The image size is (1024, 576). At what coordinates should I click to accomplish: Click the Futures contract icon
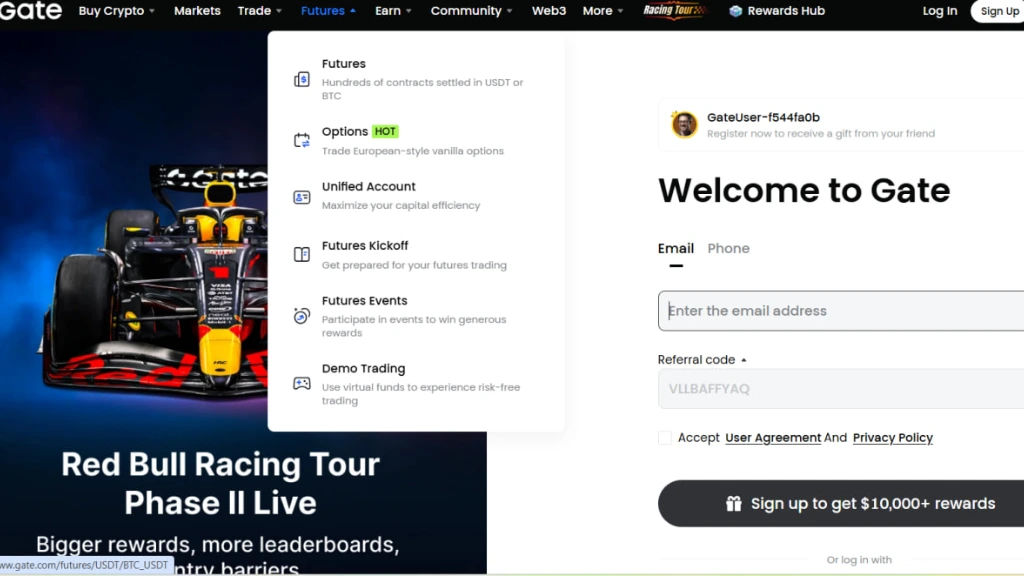(302, 80)
